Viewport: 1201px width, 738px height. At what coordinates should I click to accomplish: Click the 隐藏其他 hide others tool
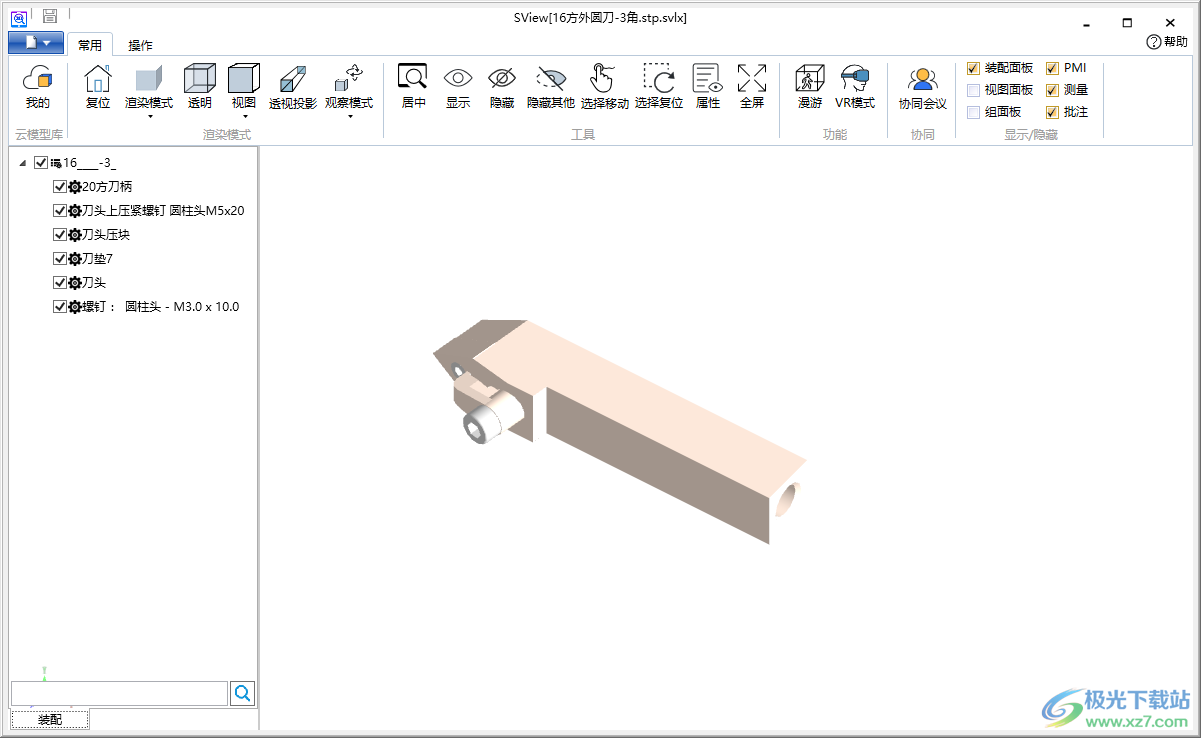[550, 80]
